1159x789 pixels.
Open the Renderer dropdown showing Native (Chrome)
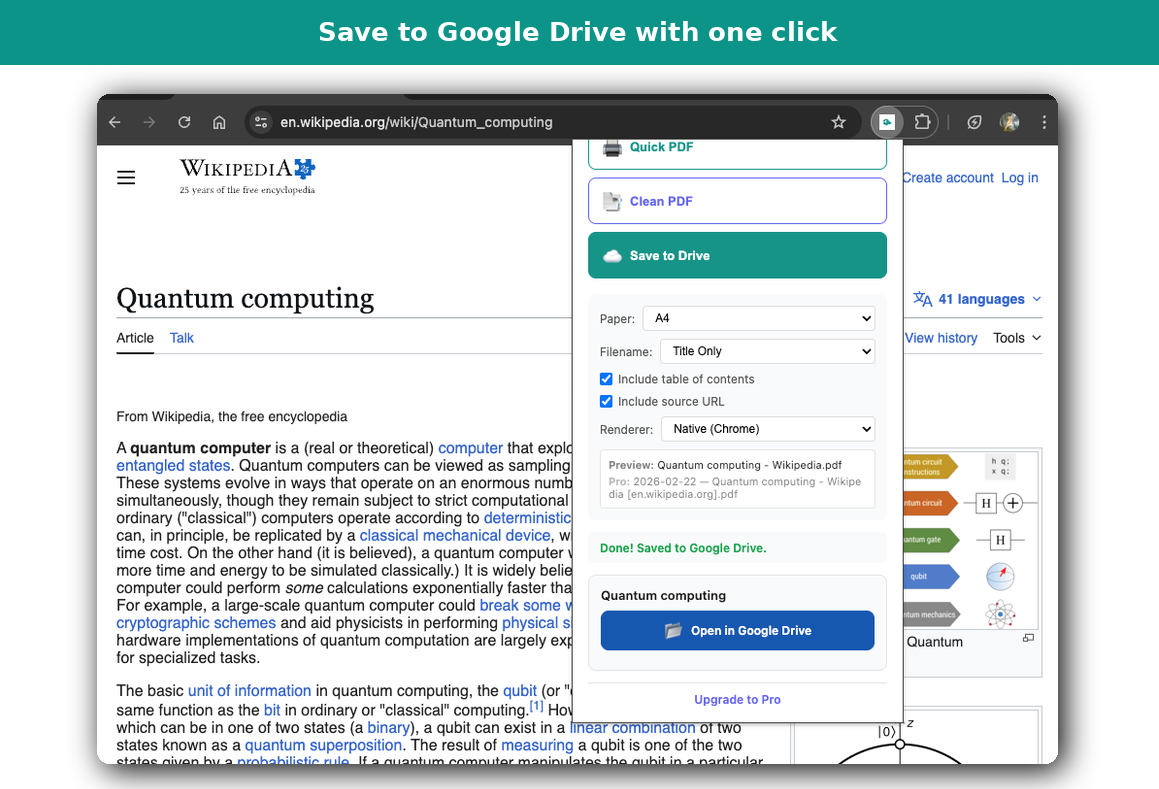point(767,428)
